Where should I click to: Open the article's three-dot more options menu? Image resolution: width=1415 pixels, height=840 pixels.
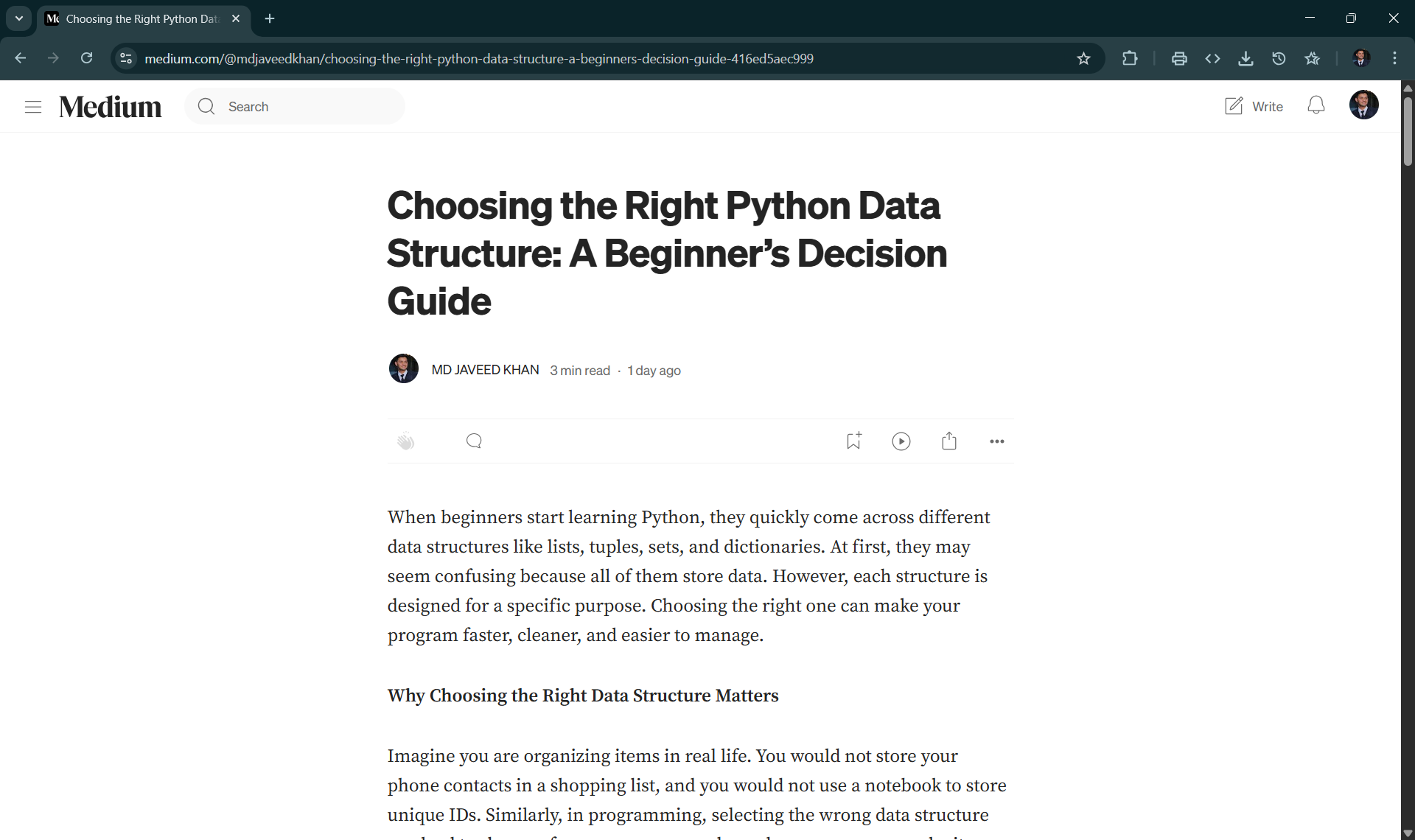(x=996, y=441)
